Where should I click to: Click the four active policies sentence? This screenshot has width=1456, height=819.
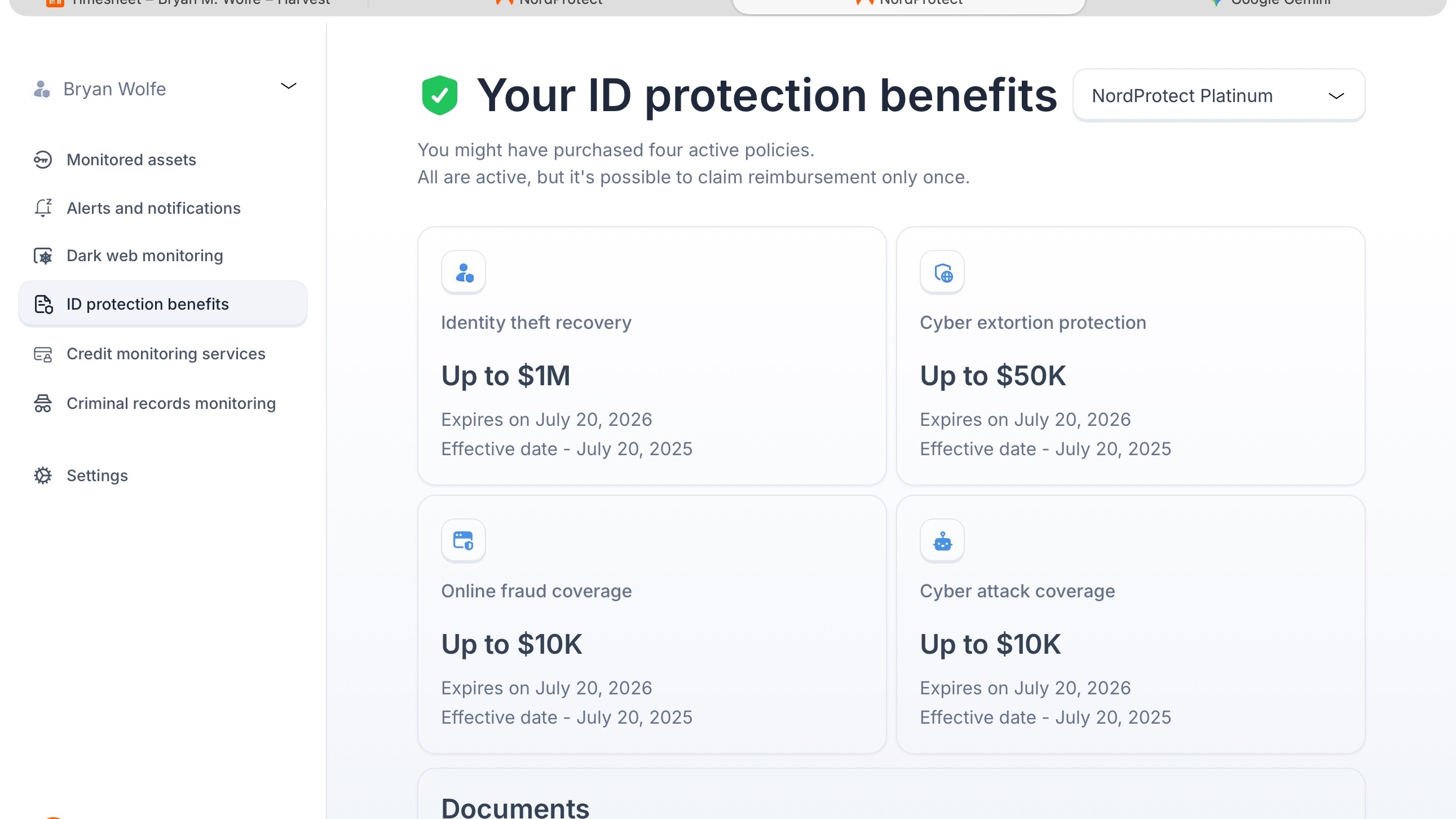pyautogui.click(x=616, y=151)
